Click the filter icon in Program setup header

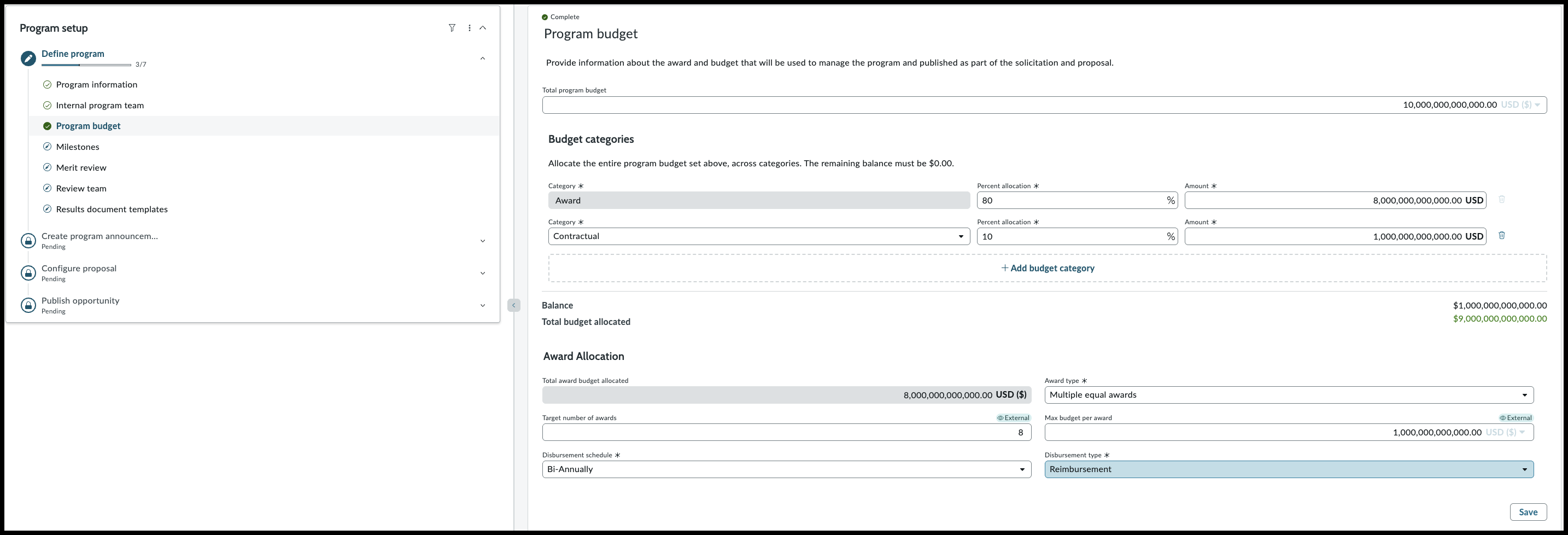point(452,28)
